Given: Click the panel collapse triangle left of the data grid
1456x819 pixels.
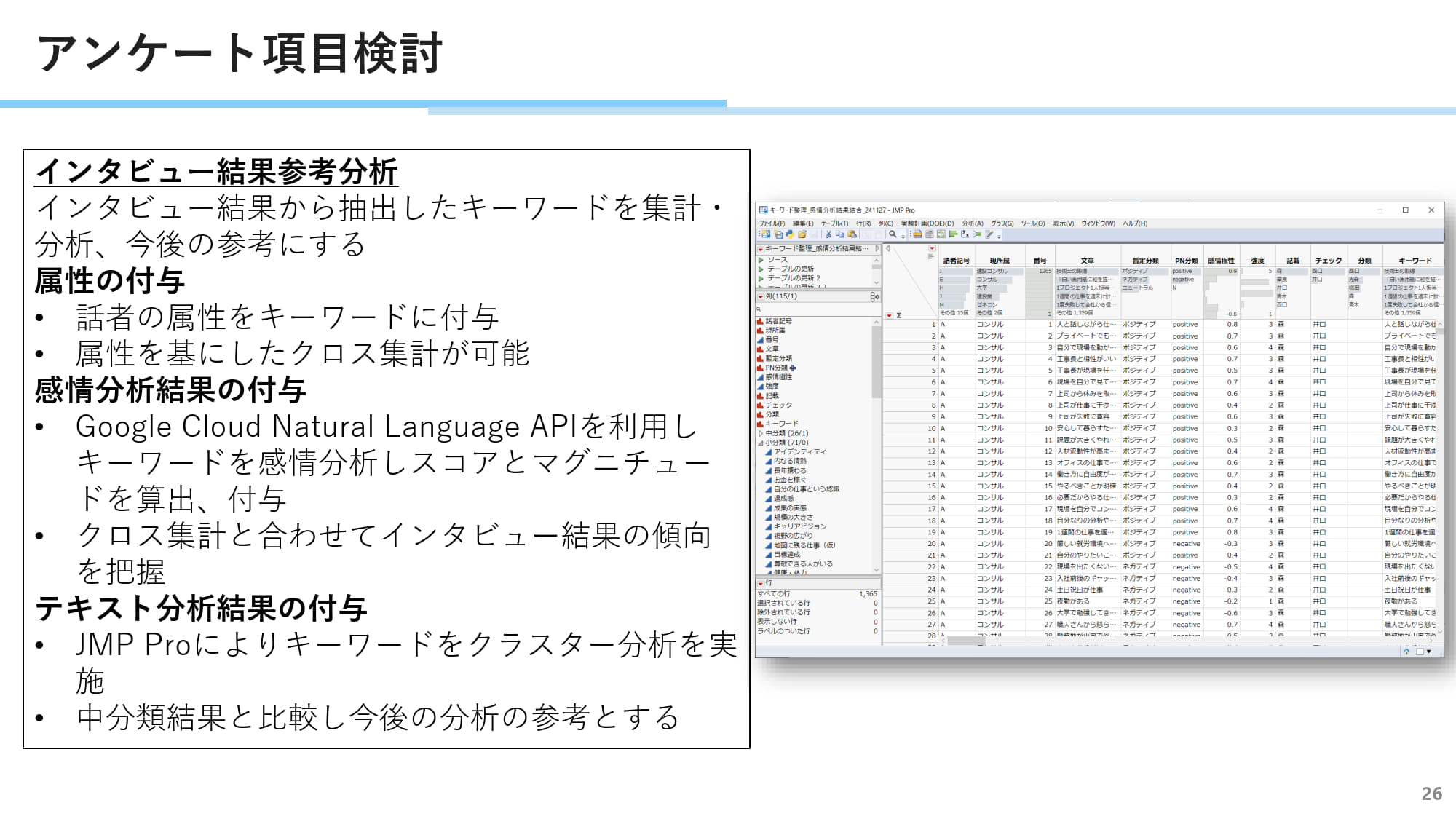Looking at the screenshot, I should pos(888,249).
